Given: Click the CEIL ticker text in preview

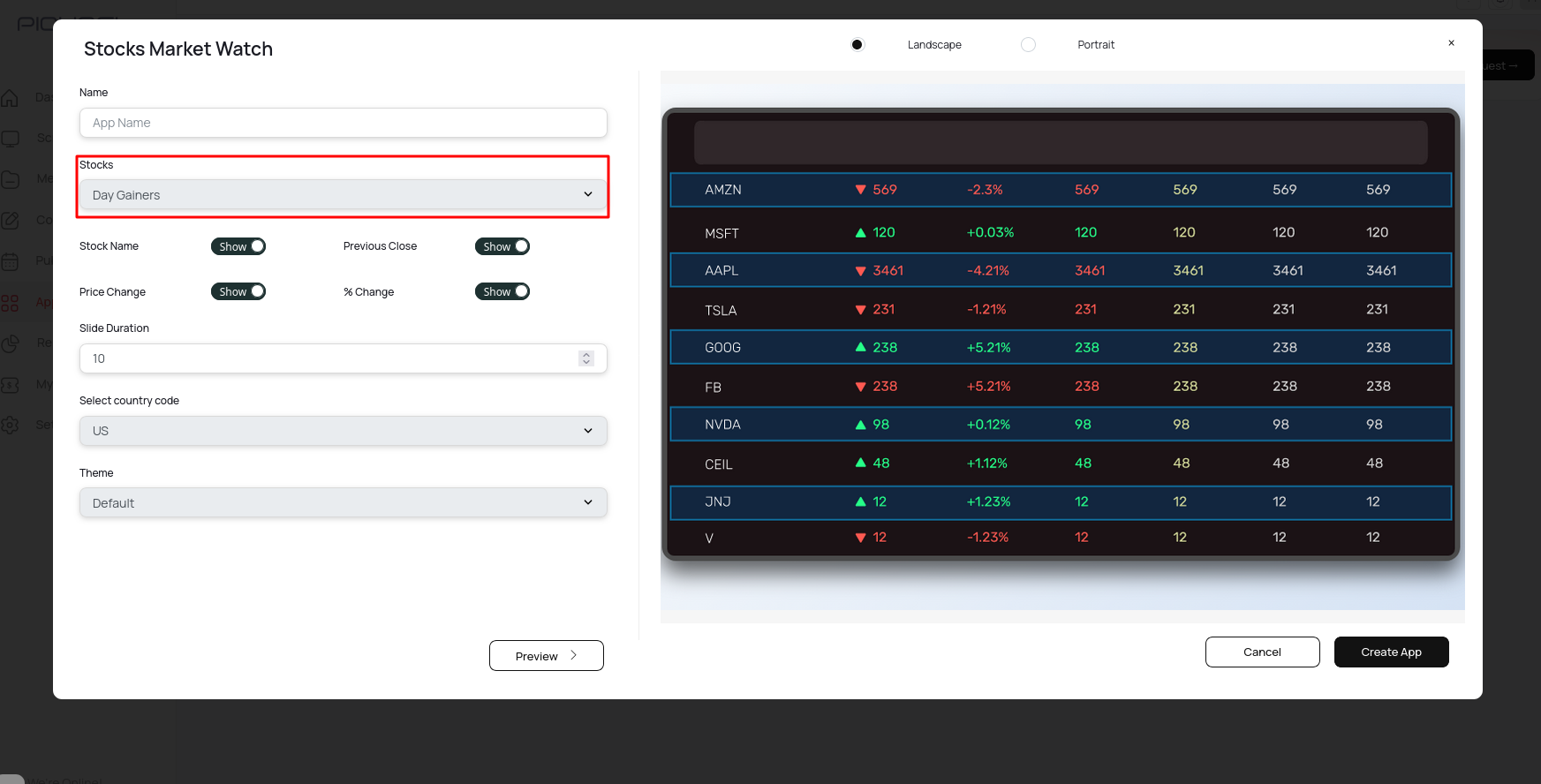Looking at the screenshot, I should click(x=719, y=464).
